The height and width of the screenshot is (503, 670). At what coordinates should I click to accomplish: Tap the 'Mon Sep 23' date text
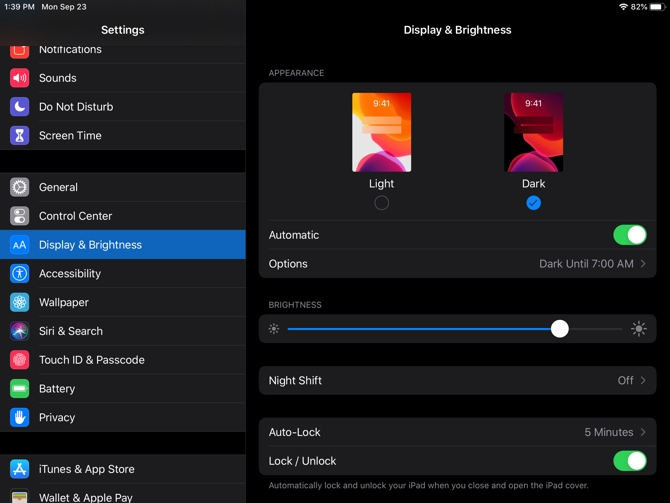[x=64, y=7]
